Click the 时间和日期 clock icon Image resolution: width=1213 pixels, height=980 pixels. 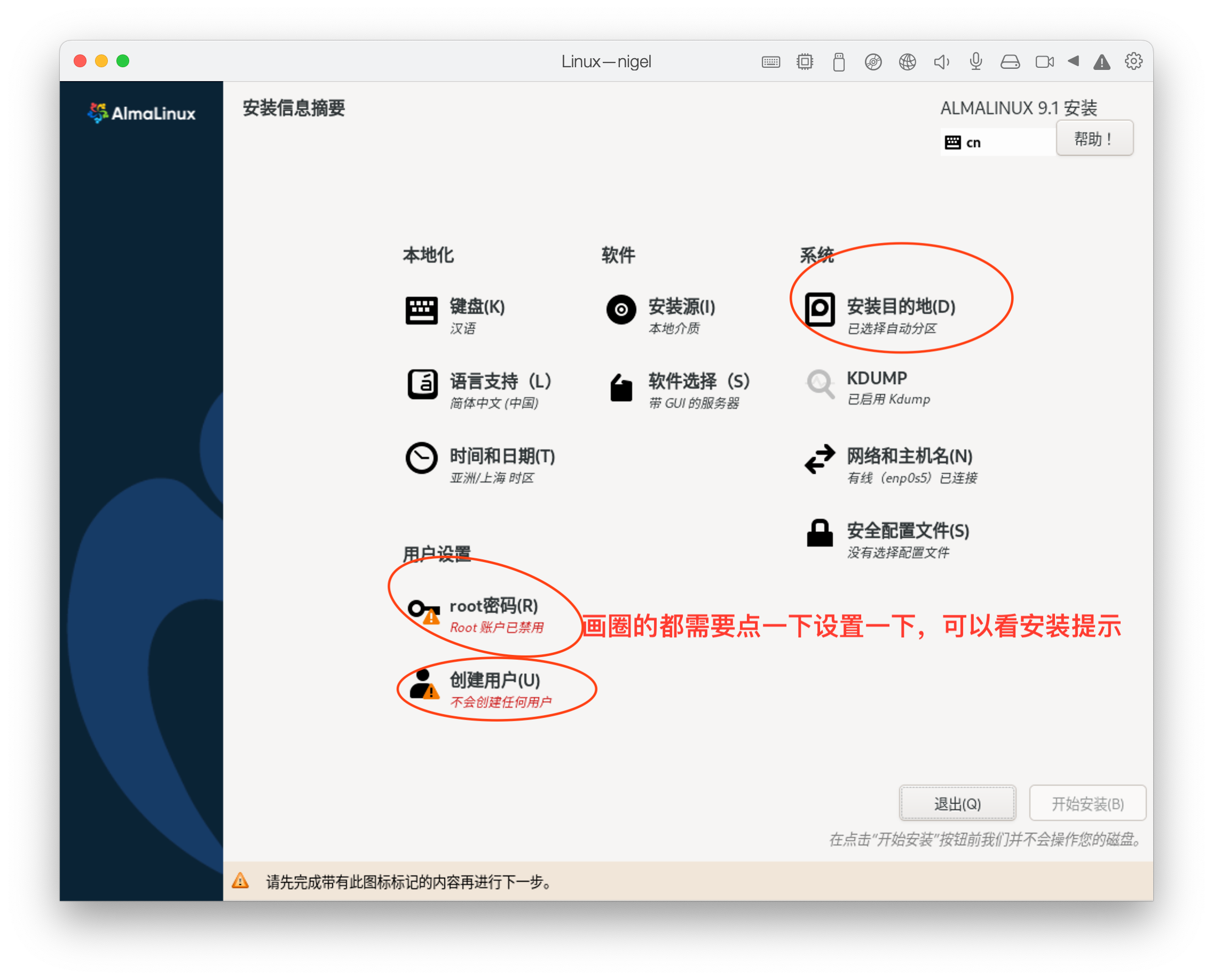(421, 458)
